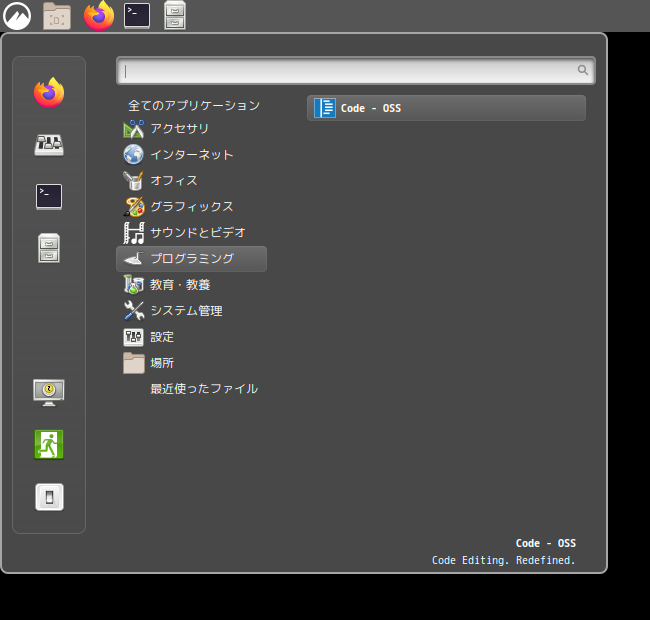
Task: Launch the terminal from the top panel
Action: (x=137, y=16)
